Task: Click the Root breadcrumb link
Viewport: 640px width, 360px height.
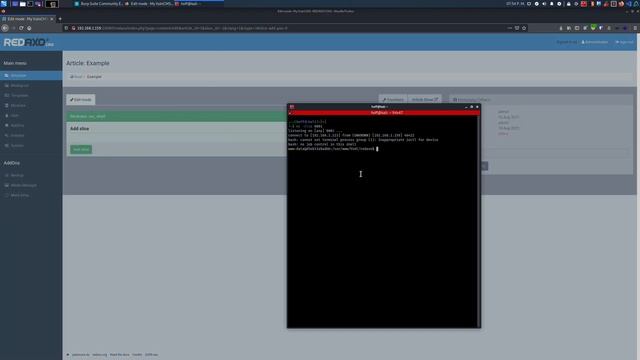Action: (x=76, y=77)
